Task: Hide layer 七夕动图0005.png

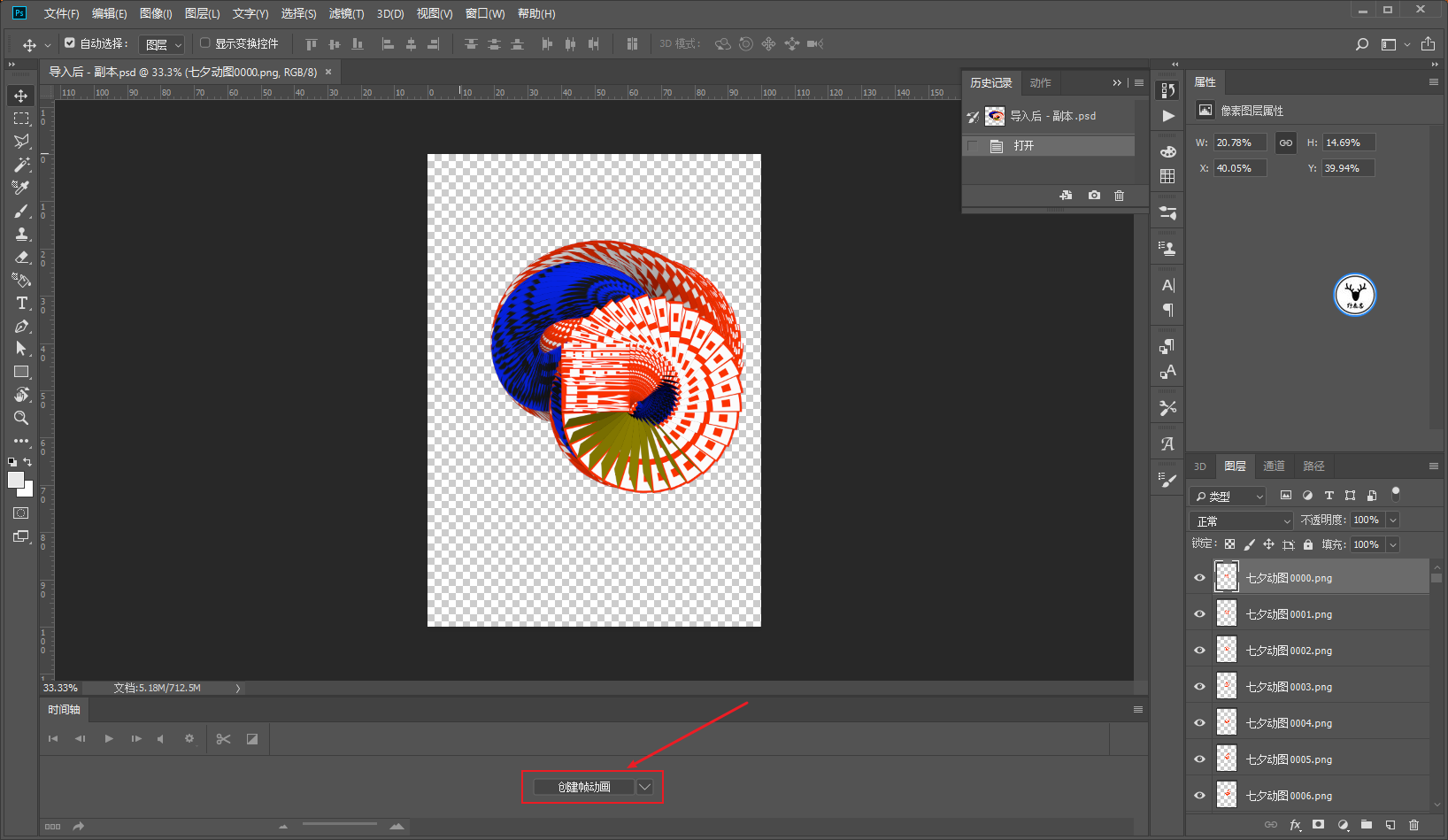Action: click(1199, 759)
